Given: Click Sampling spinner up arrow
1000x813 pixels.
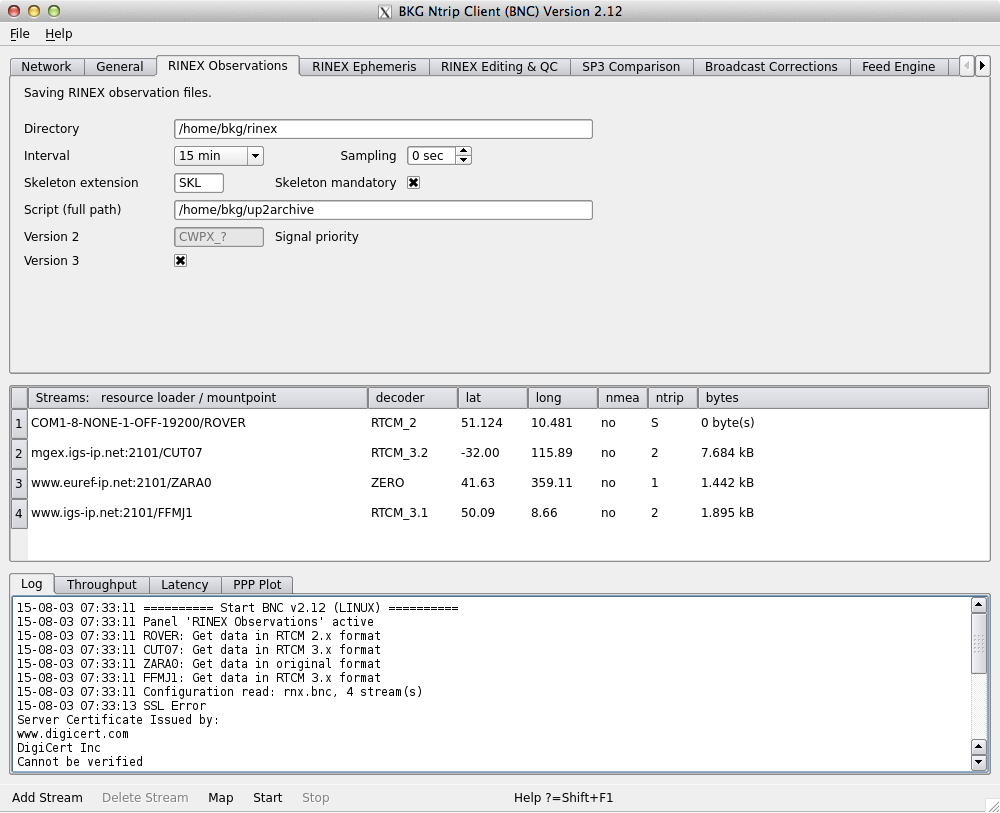Looking at the screenshot, I should (464, 152).
